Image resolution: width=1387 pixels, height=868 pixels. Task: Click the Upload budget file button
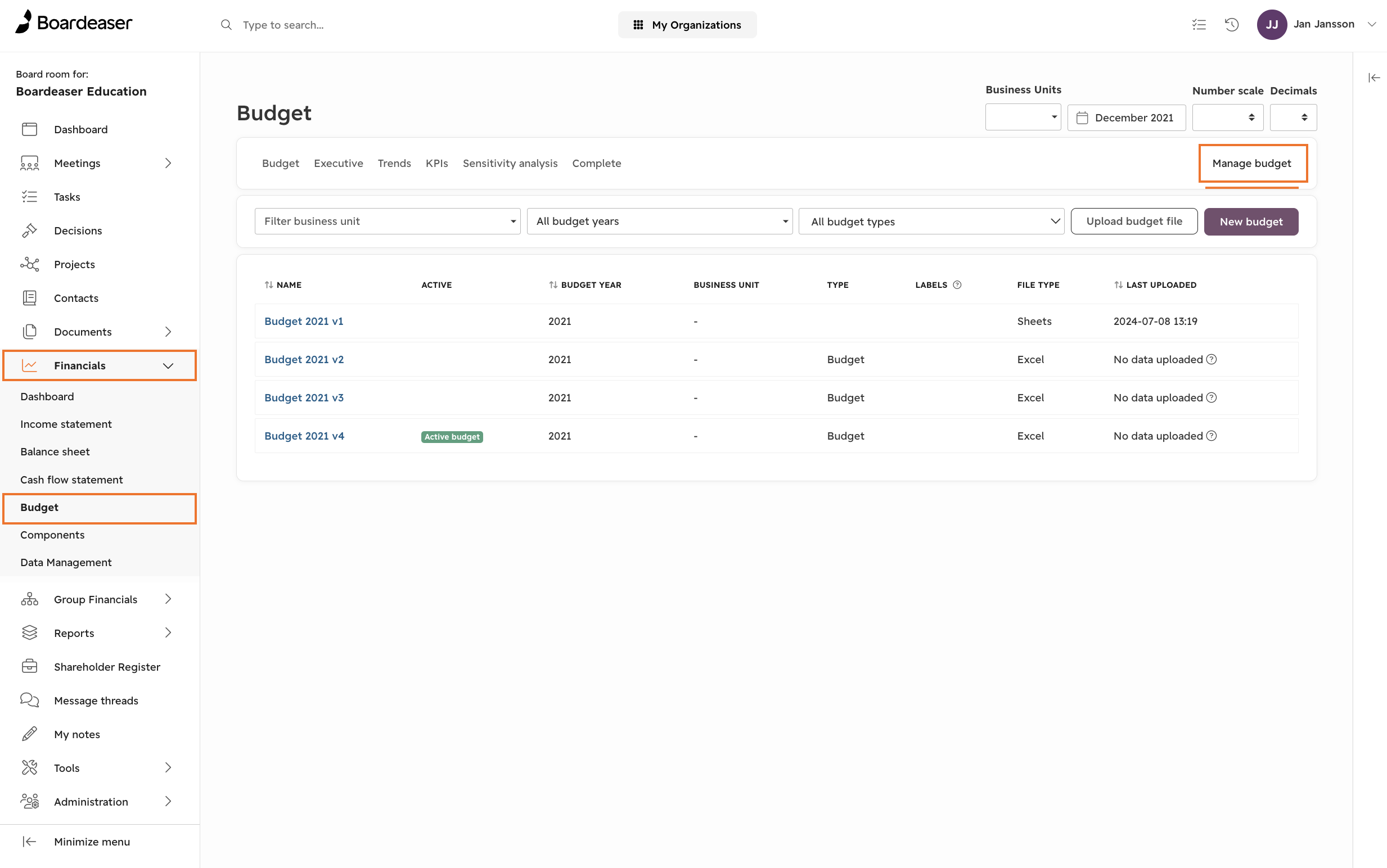1134,221
